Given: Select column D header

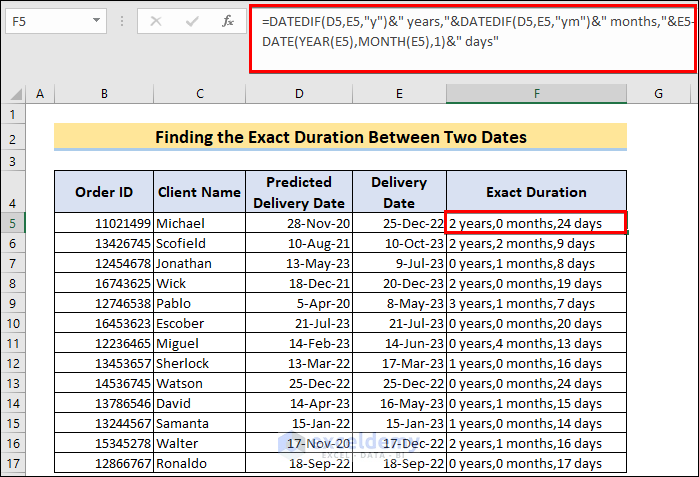Looking at the screenshot, I should pos(299,94).
